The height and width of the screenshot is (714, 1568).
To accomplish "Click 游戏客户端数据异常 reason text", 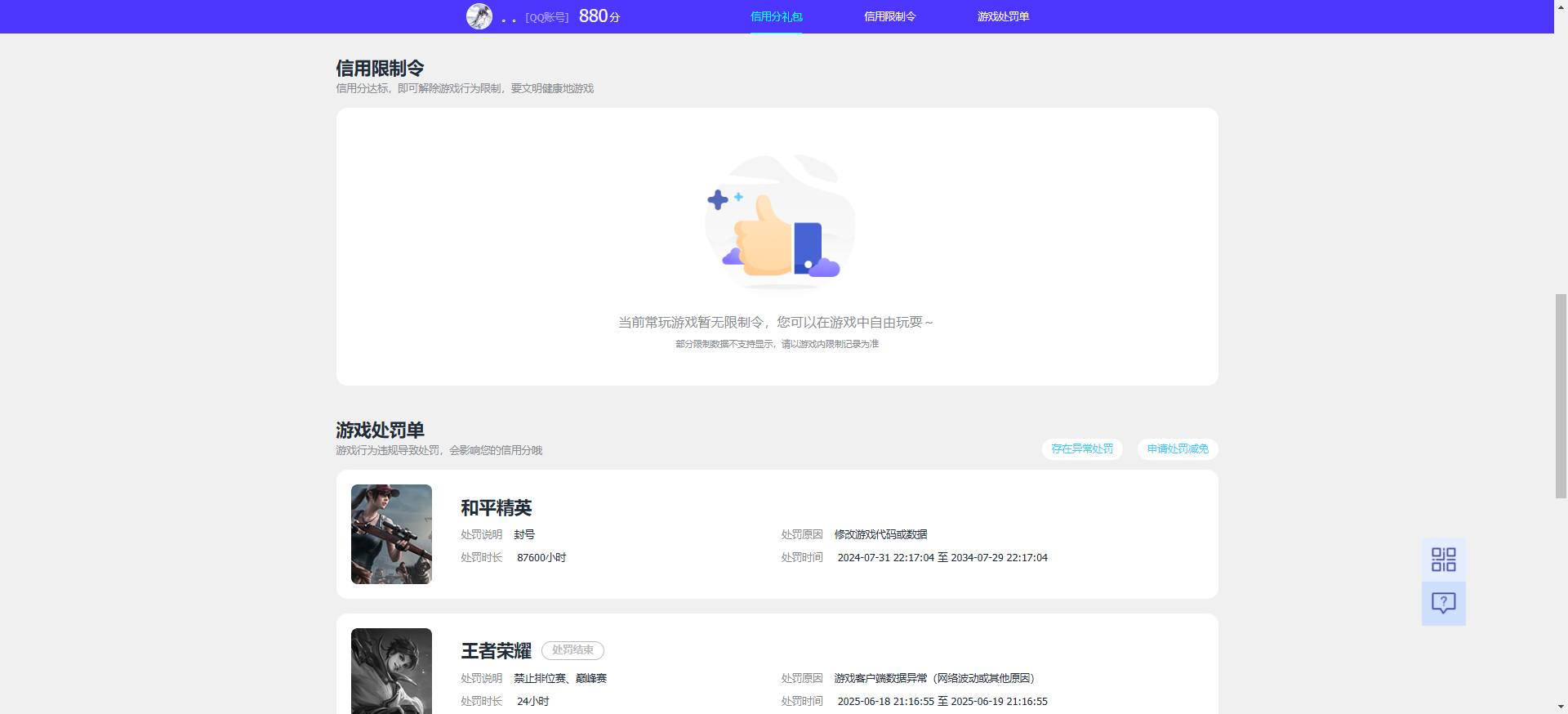I will pos(934,678).
